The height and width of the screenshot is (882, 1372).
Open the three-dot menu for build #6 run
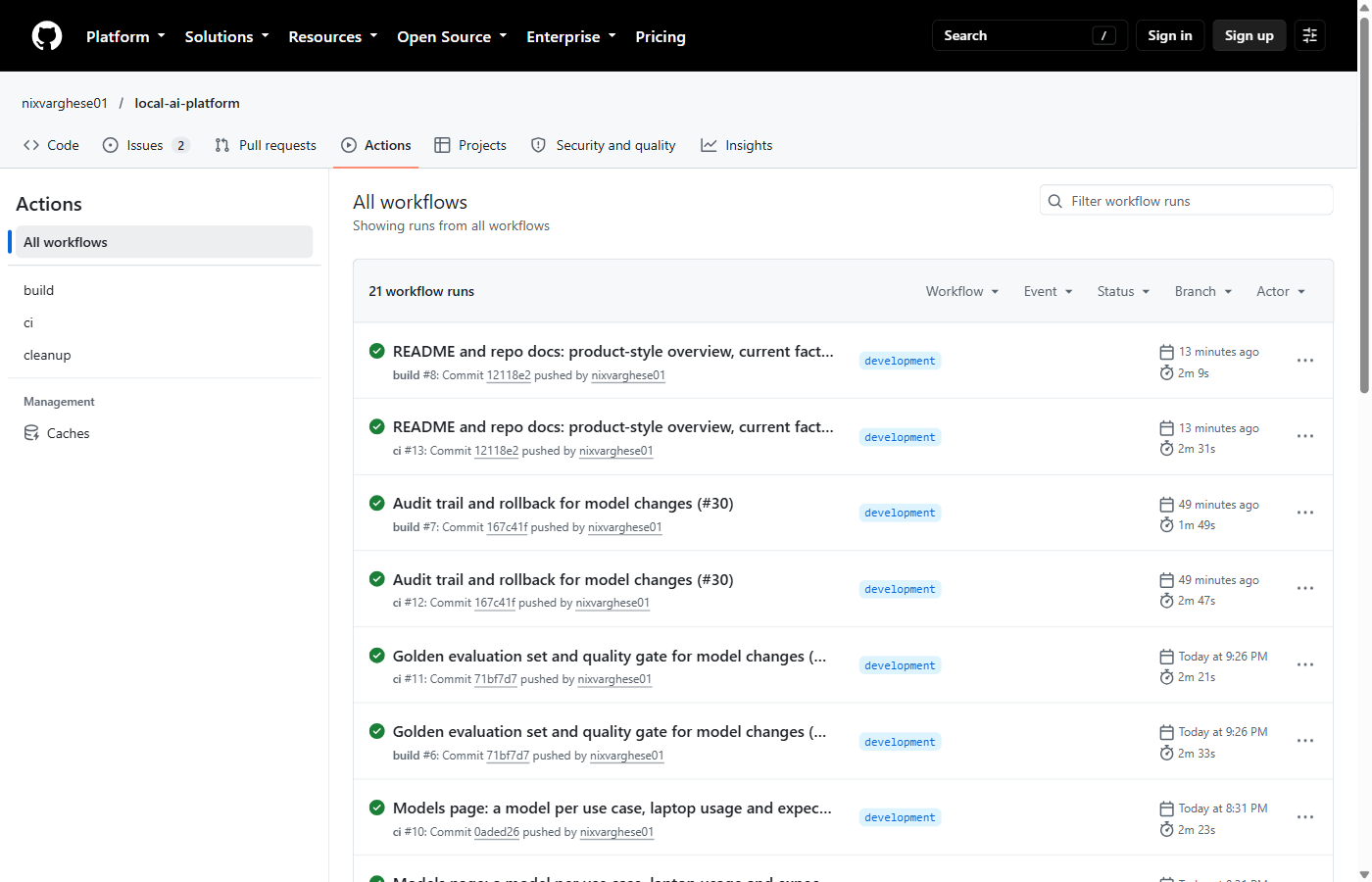tap(1305, 741)
